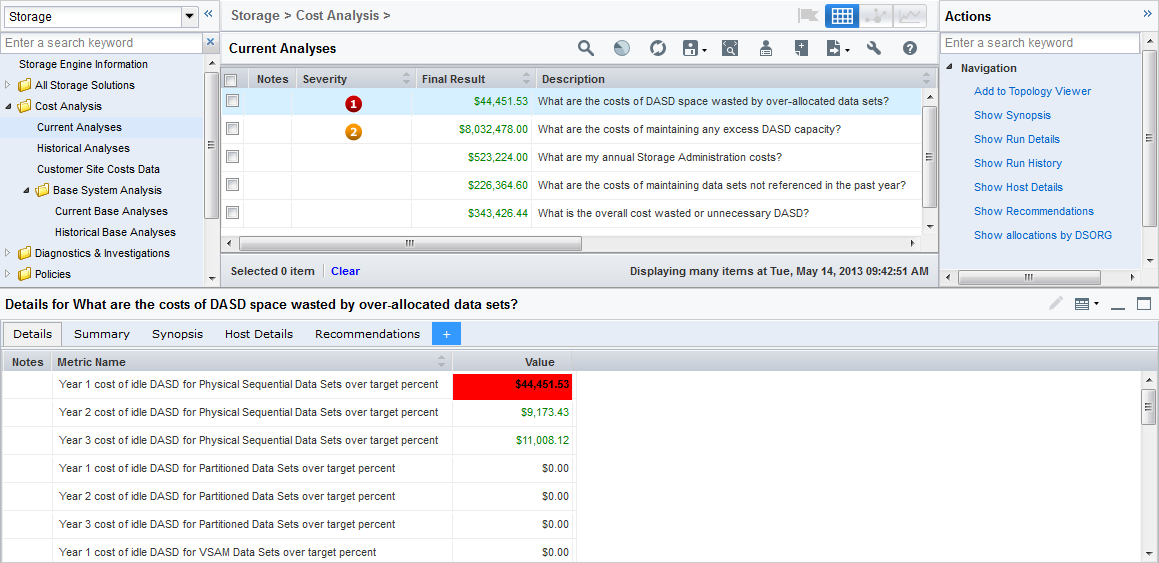
Task: Click the left pane search keyword field
Action: [102, 43]
